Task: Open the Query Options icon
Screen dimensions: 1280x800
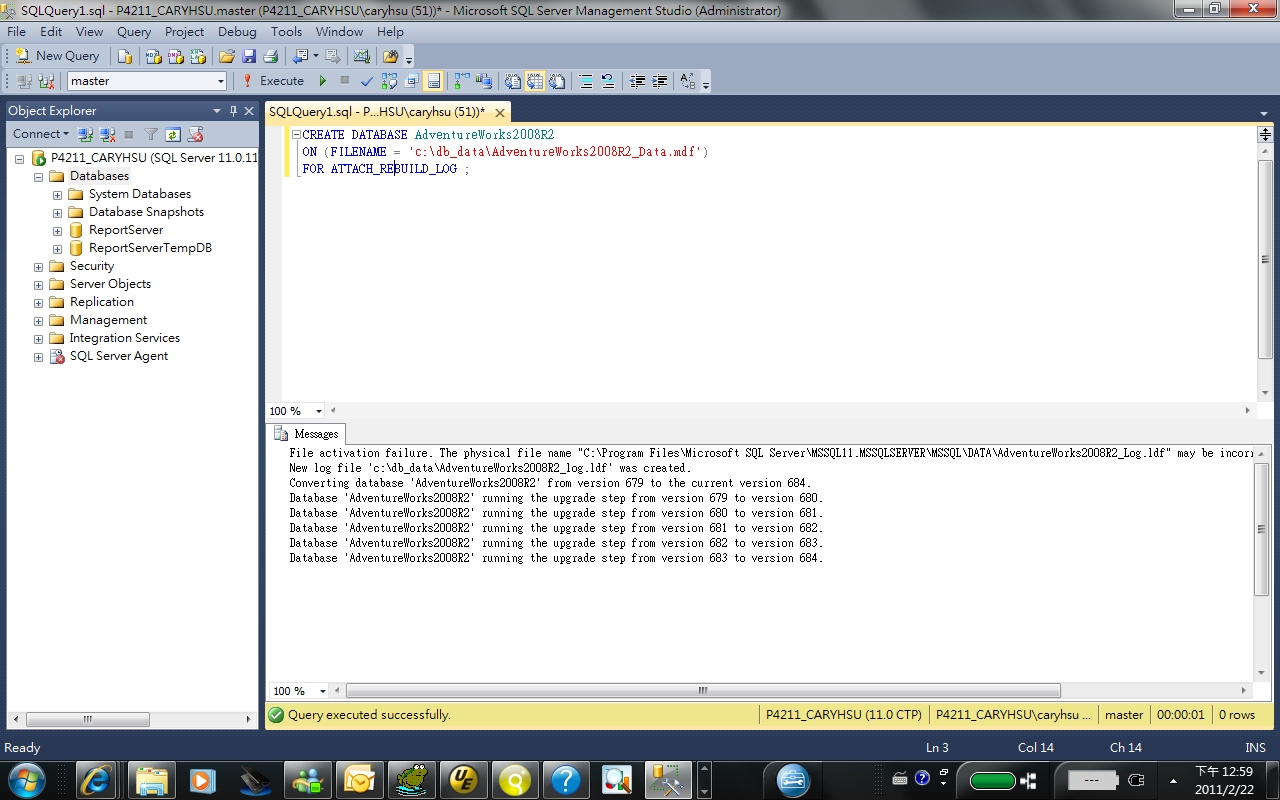Action: point(411,81)
